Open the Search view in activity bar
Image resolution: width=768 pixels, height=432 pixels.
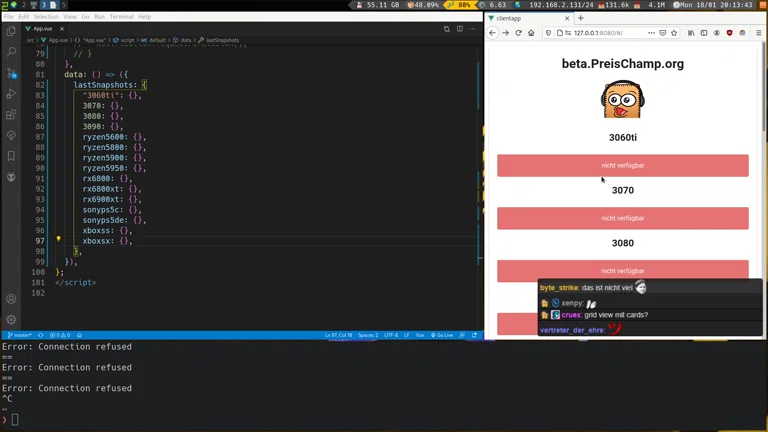(x=11, y=52)
